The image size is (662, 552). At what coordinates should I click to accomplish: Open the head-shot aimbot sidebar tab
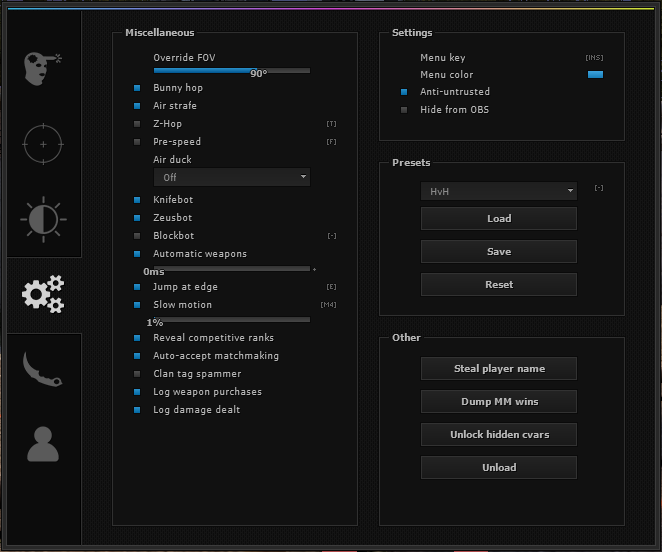pos(42,68)
